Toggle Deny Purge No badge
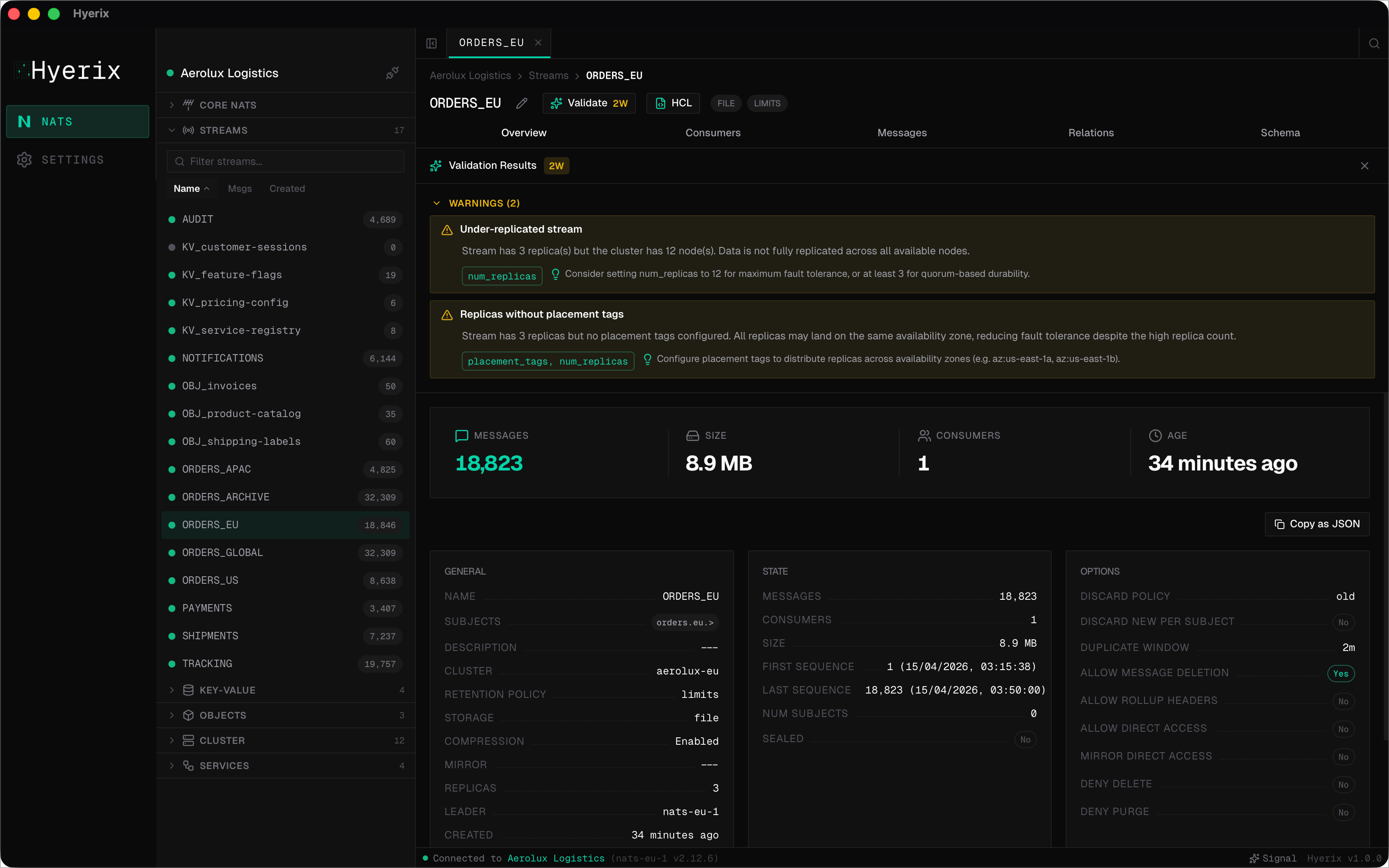 1343,812
